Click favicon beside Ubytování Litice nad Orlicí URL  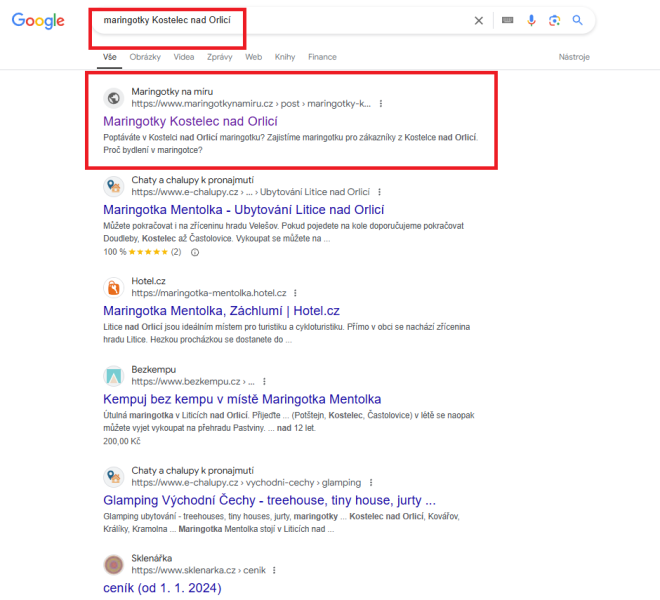(114, 187)
